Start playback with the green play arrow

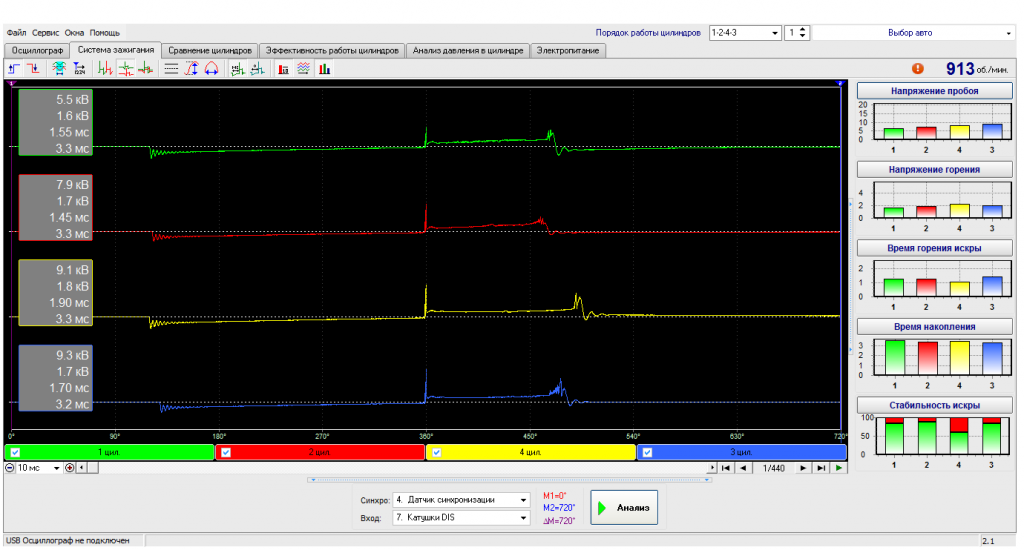[x=839, y=468]
